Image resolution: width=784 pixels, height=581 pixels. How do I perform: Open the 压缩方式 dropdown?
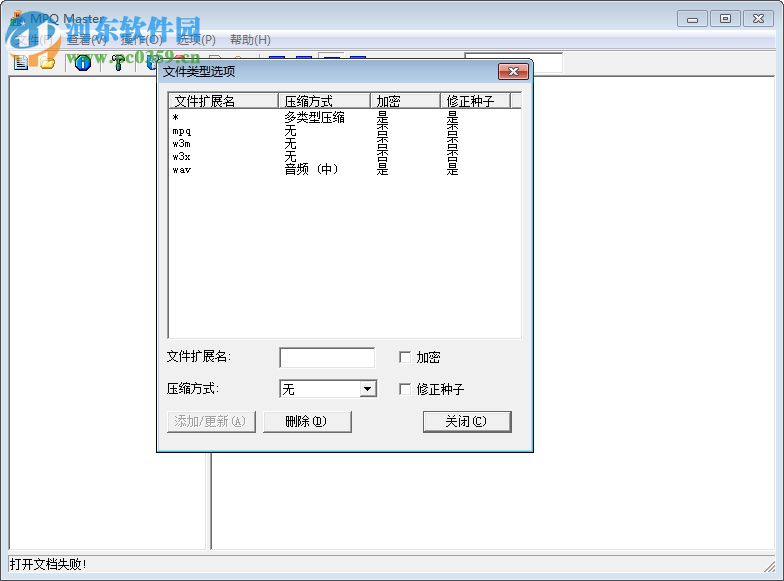click(368, 389)
